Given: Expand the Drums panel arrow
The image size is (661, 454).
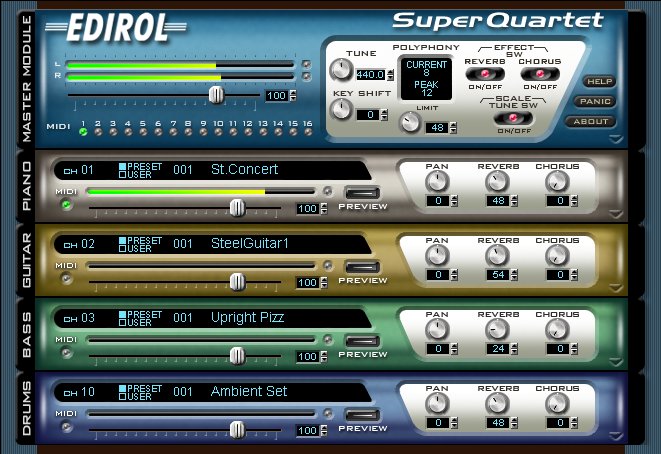Looking at the screenshot, I should (x=616, y=436).
